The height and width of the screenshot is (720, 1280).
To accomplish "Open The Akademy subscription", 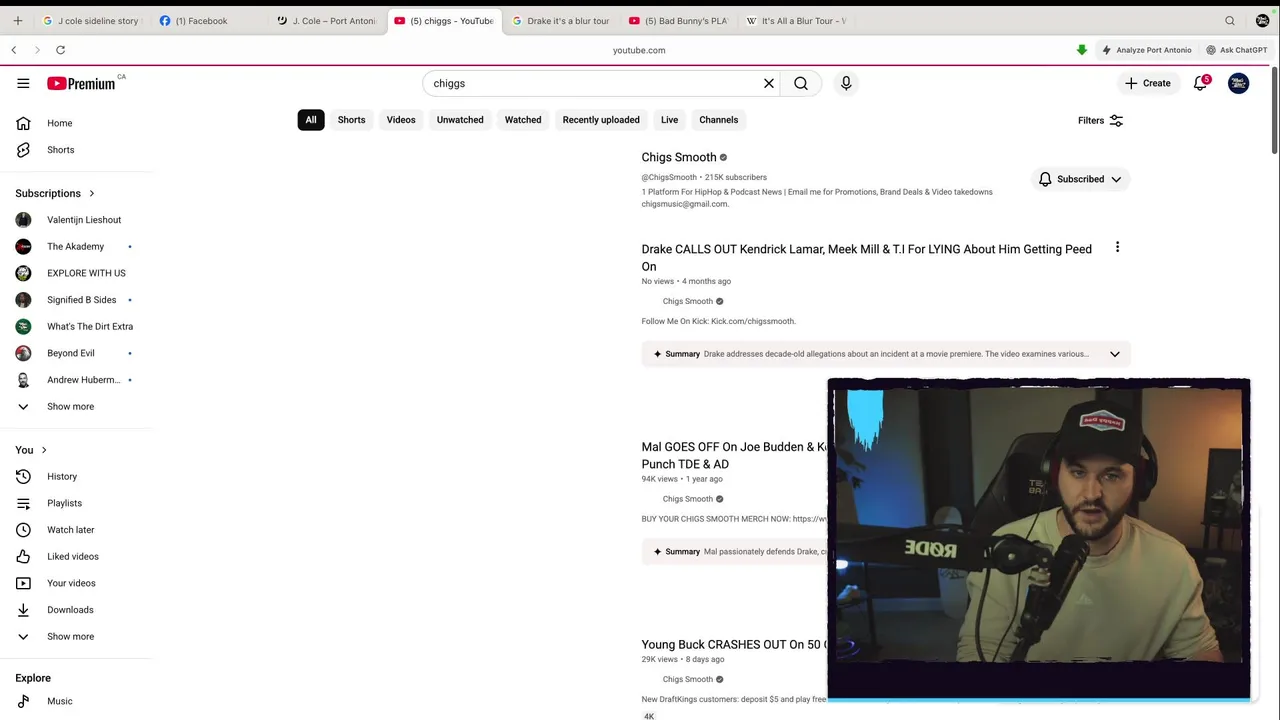I will [x=76, y=247].
